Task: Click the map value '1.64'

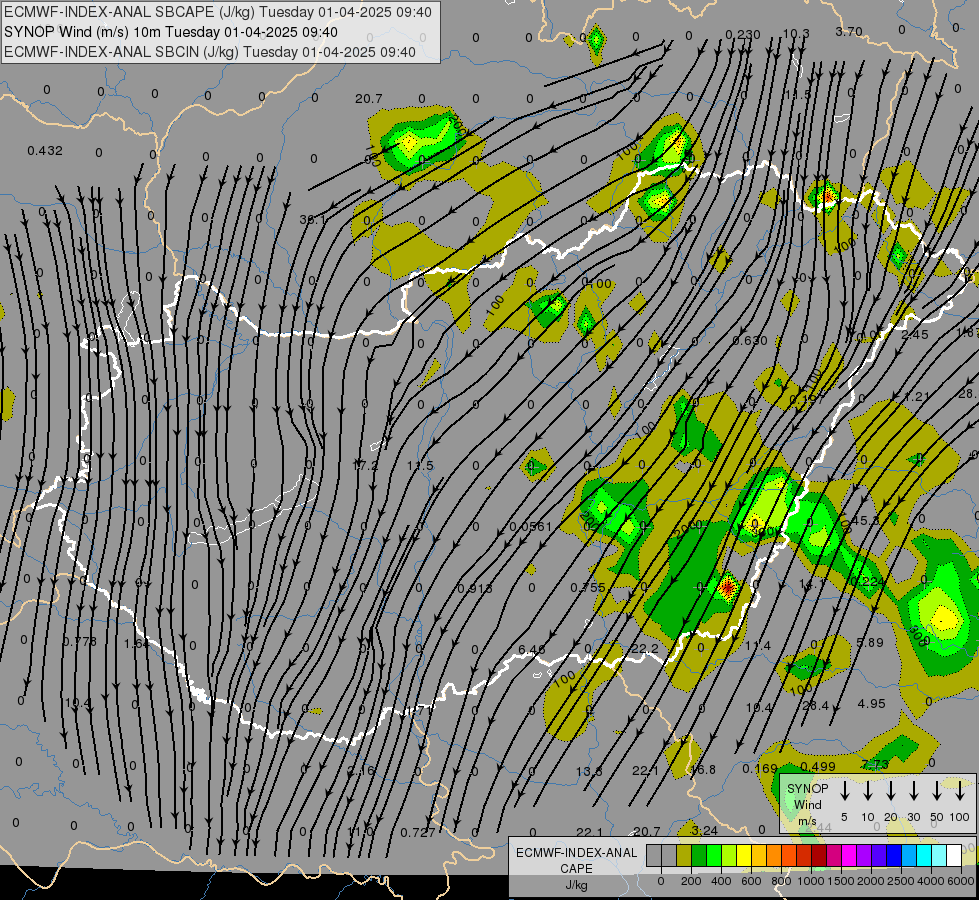Action: pos(136,643)
